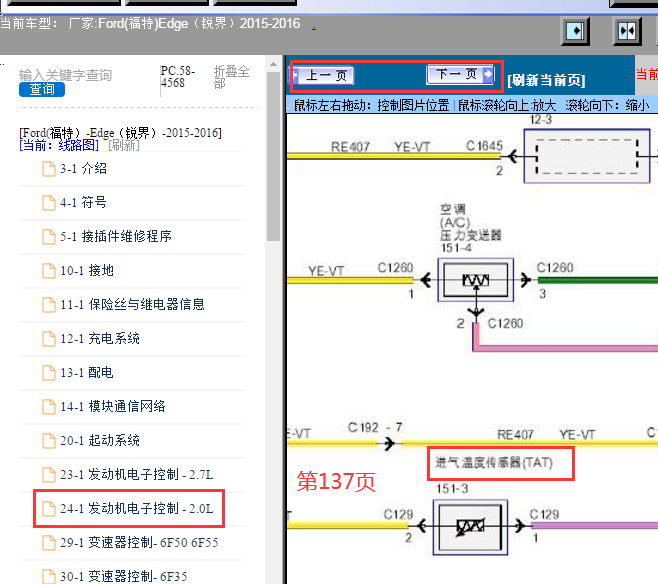The image size is (658, 584).
Task: Collapse all with 折叠全部
Action: 231,77
